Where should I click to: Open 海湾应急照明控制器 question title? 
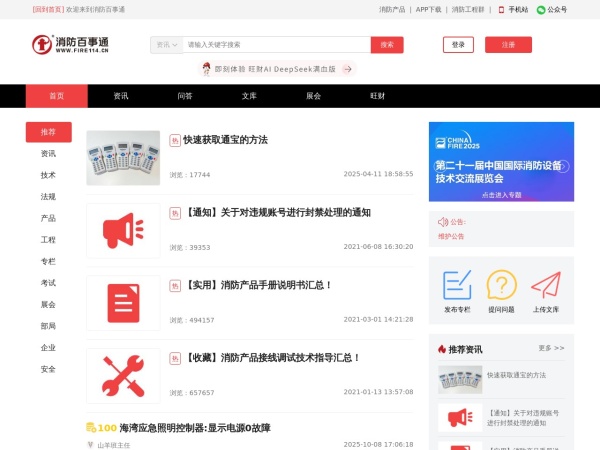point(195,428)
